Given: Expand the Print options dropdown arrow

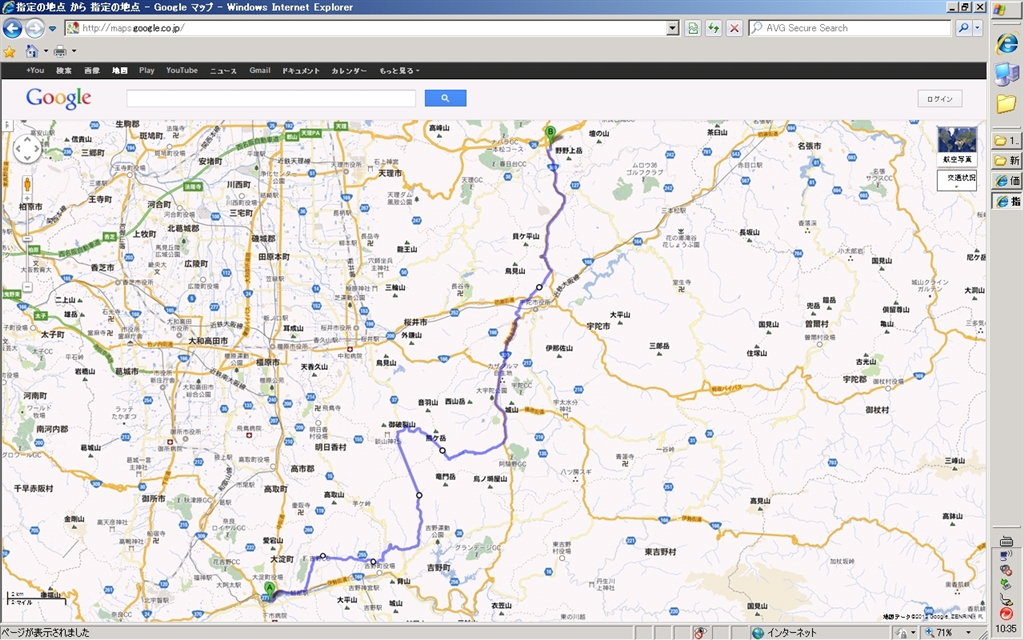Looking at the screenshot, I should [x=74, y=51].
